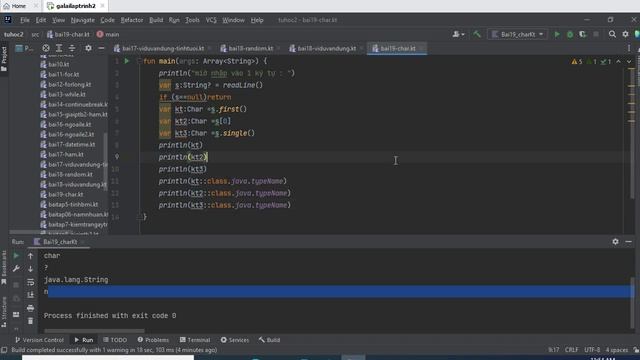Switch to bai18-random.kt editor tab

pyautogui.click(x=251, y=48)
